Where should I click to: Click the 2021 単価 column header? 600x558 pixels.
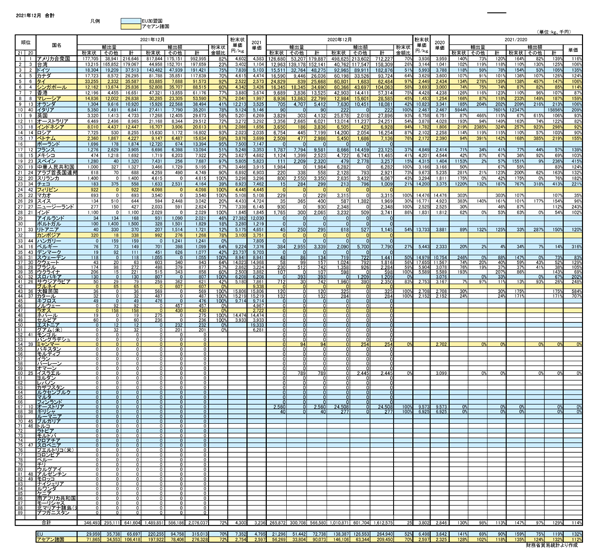[x=256, y=46]
